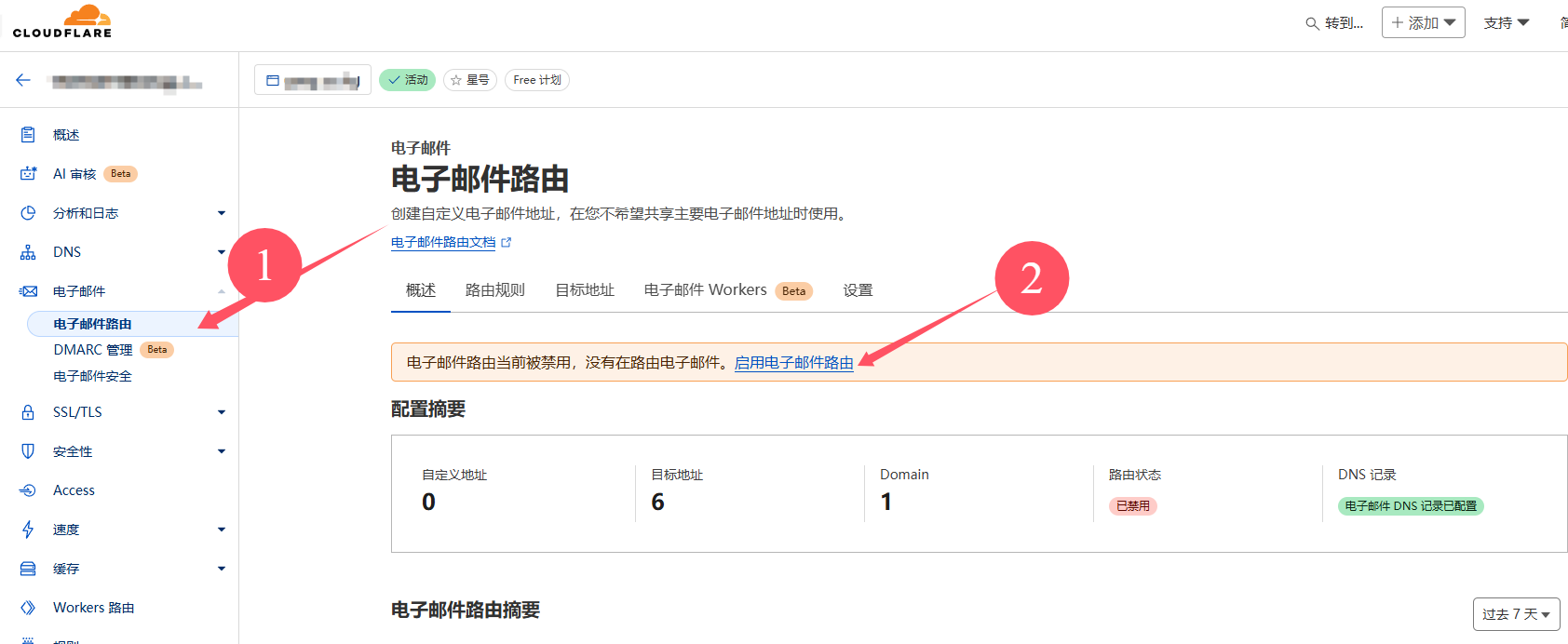
Task: Click the browser window icon in the domain selector
Action: (x=273, y=81)
